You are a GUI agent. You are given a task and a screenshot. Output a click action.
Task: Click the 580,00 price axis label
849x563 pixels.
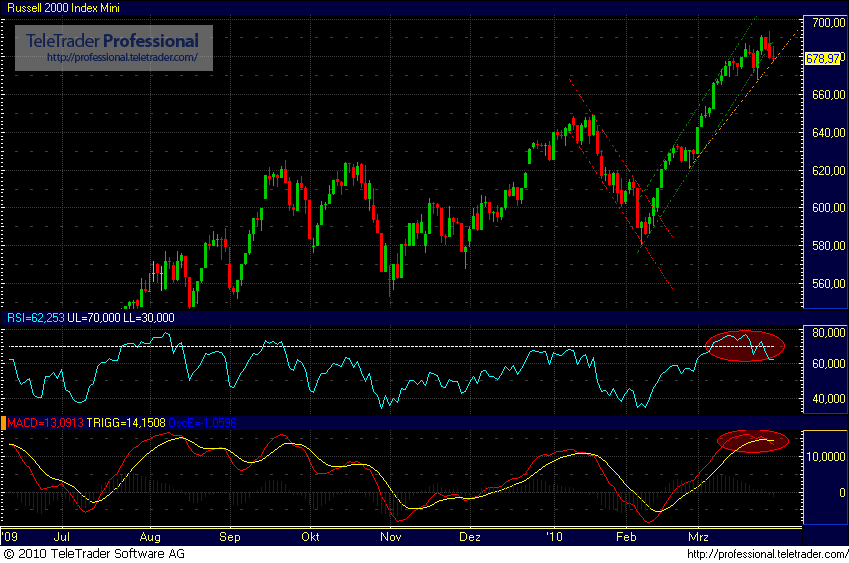click(x=828, y=246)
